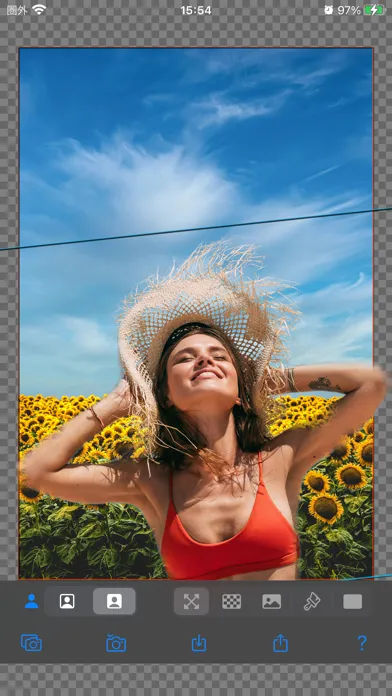Viewport: 392px width, 696px height.
Task: Tap the battery indicator in status bar
Action: click(374, 10)
